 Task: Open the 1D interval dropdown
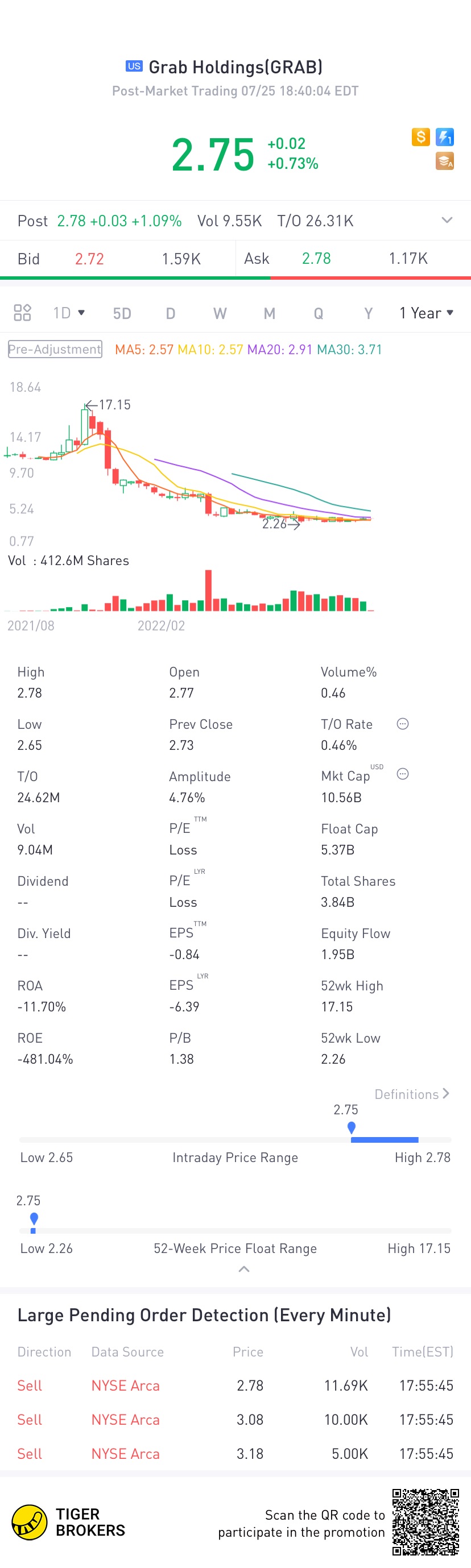(69, 313)
